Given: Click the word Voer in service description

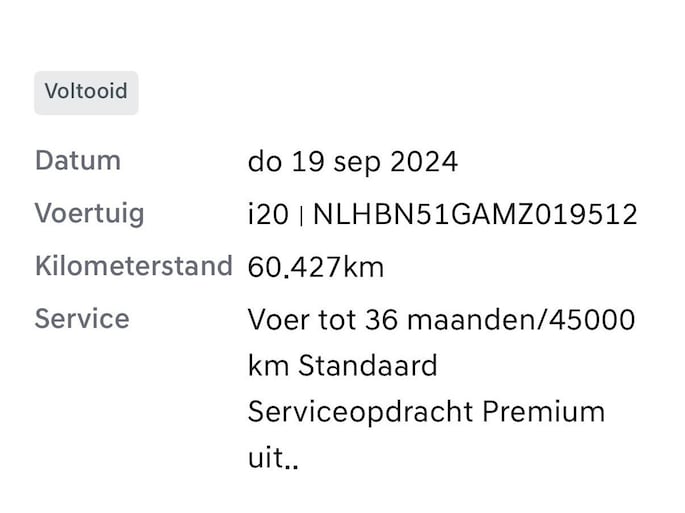Looking at the screenshot, I should [278, 320].
